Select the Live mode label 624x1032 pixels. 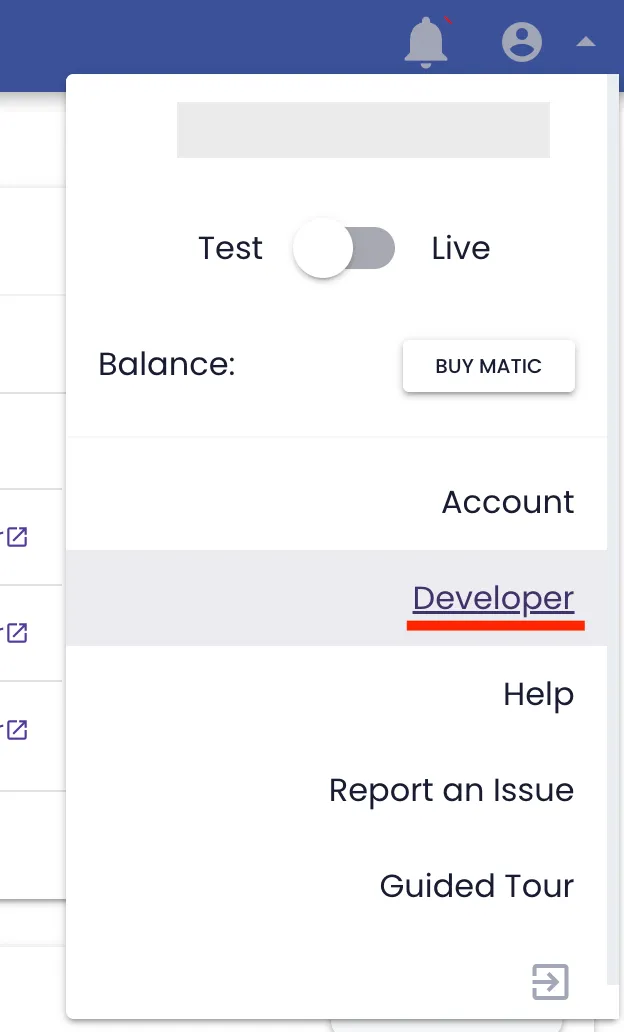click(x=461, y=248)
